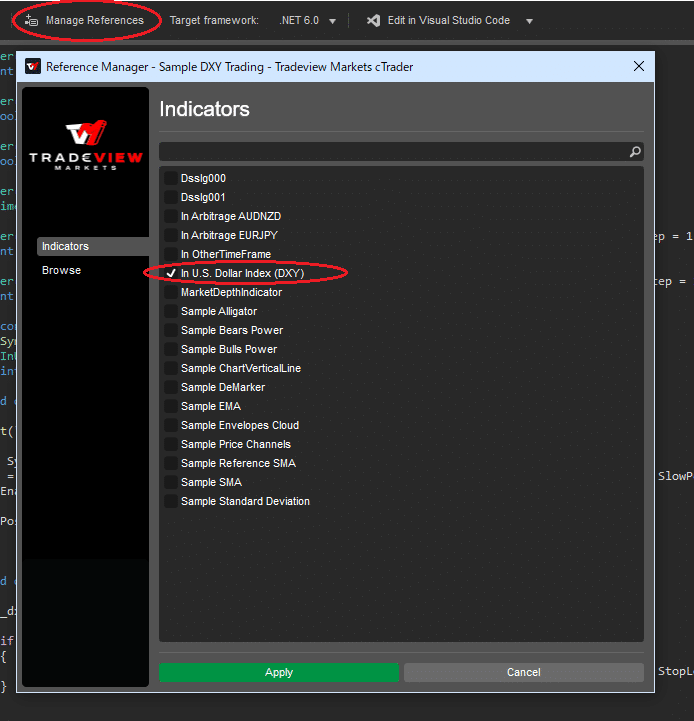Click the 'Target framework:' label
The image size is (694, 721).
pyautogui.click(x=214, y=20)
